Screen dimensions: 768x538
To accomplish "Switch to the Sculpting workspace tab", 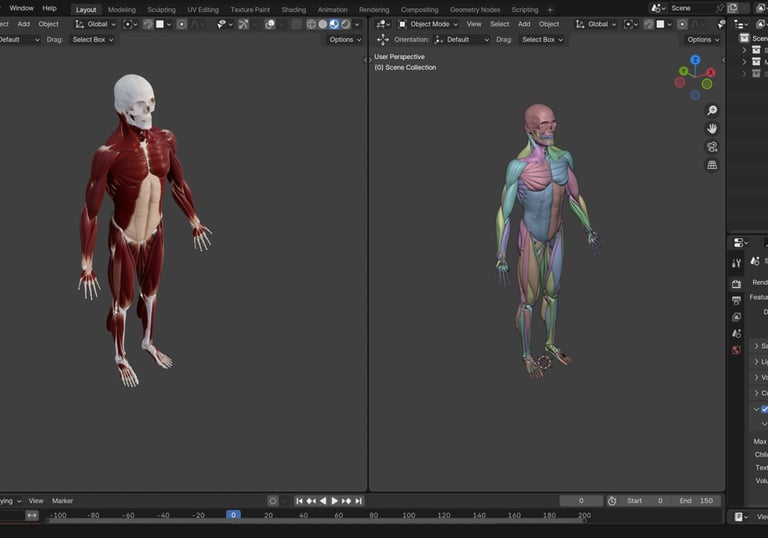I will pos(161,10).
